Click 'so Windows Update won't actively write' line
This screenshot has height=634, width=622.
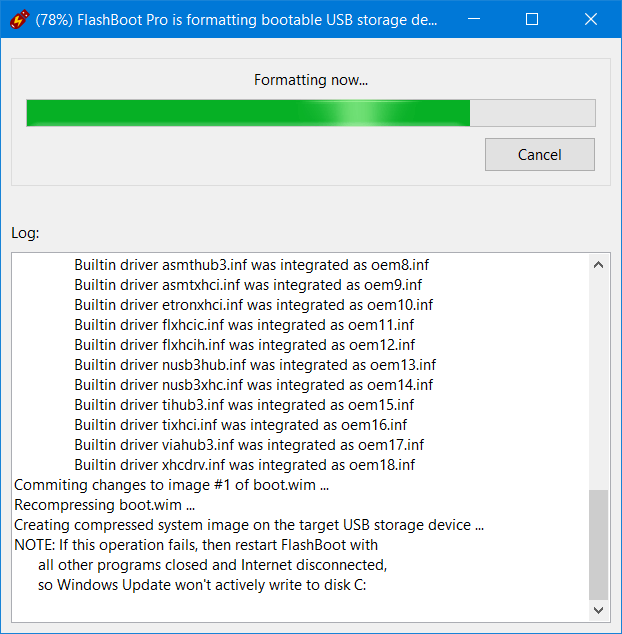coord(202,585)
